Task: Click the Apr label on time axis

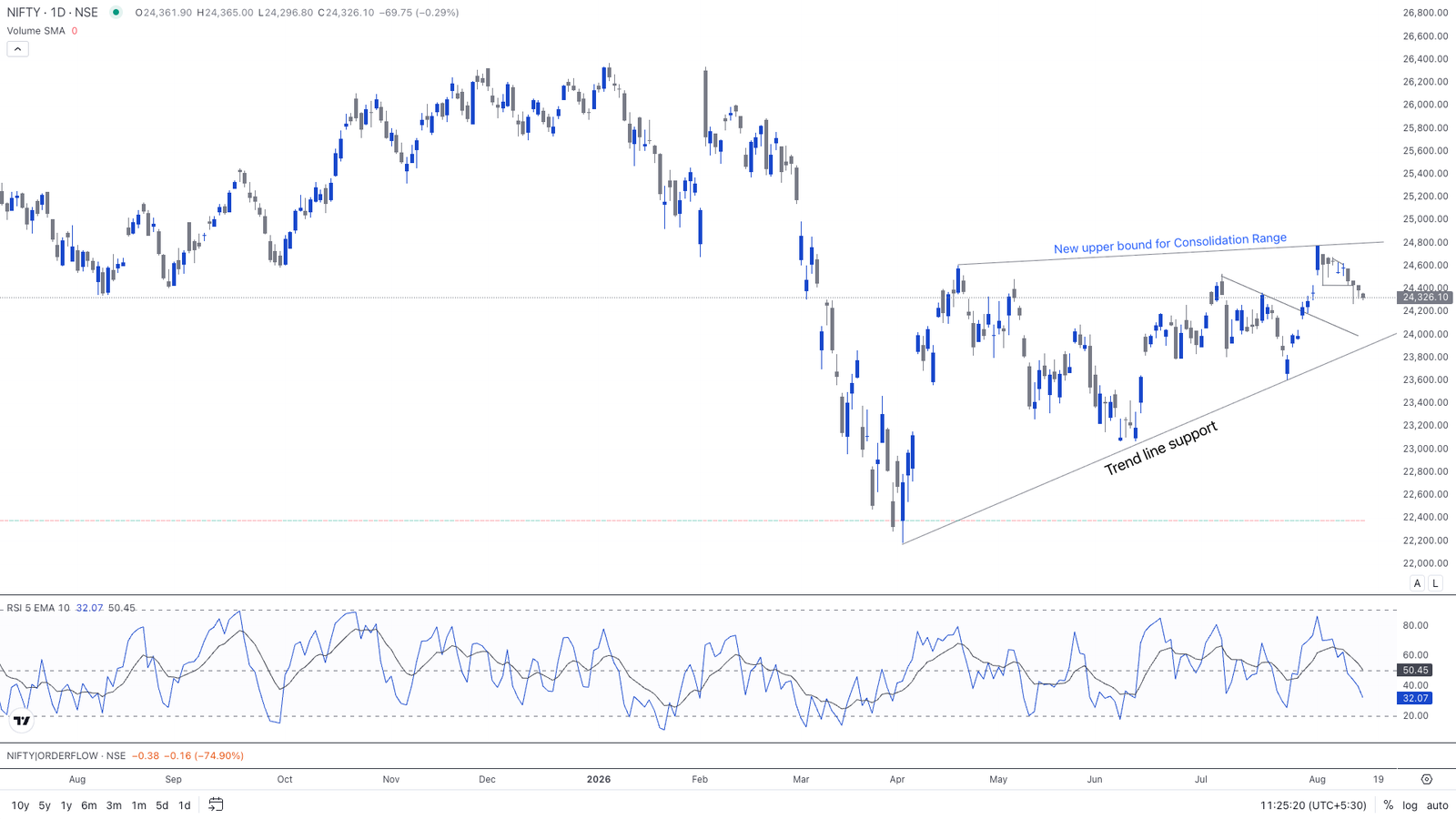Action: click(897, 779)
